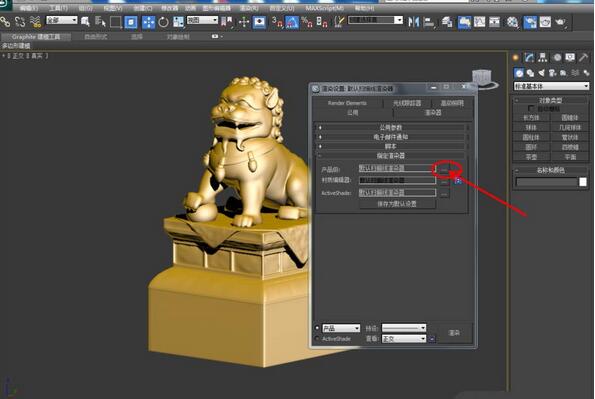Viewport: 595px width, 399px height.
Task: Open the Motion command panel tab
Action: click(x=557, y=58)
